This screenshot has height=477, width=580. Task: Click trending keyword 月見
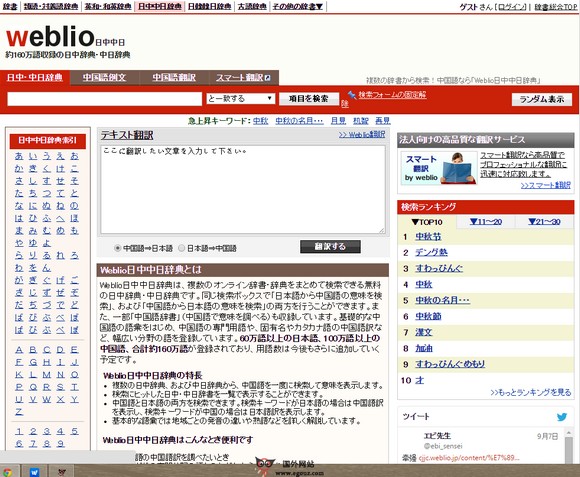(338, 121)
